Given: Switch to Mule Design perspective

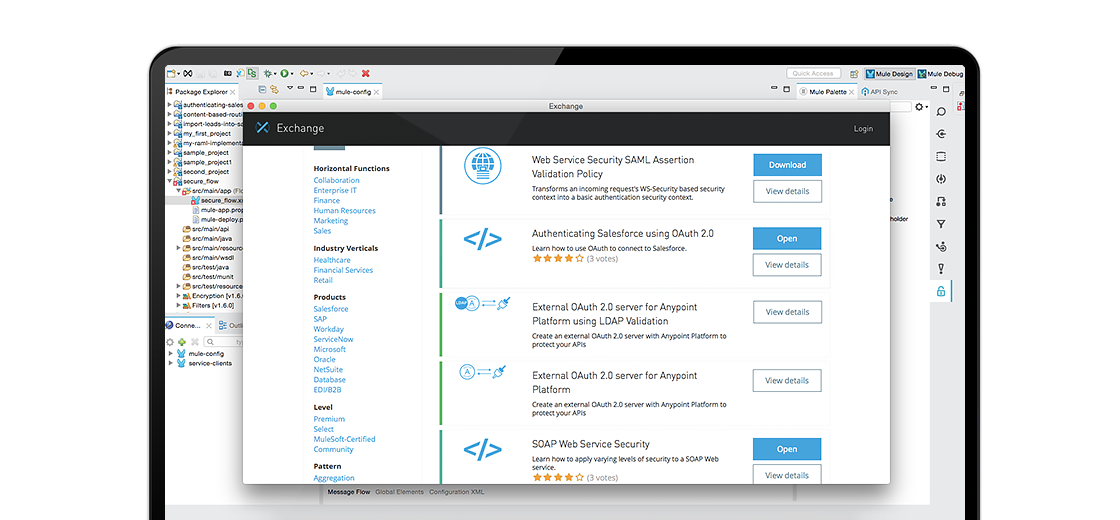Looking at the screenshot, I should (x=889, y=74).
